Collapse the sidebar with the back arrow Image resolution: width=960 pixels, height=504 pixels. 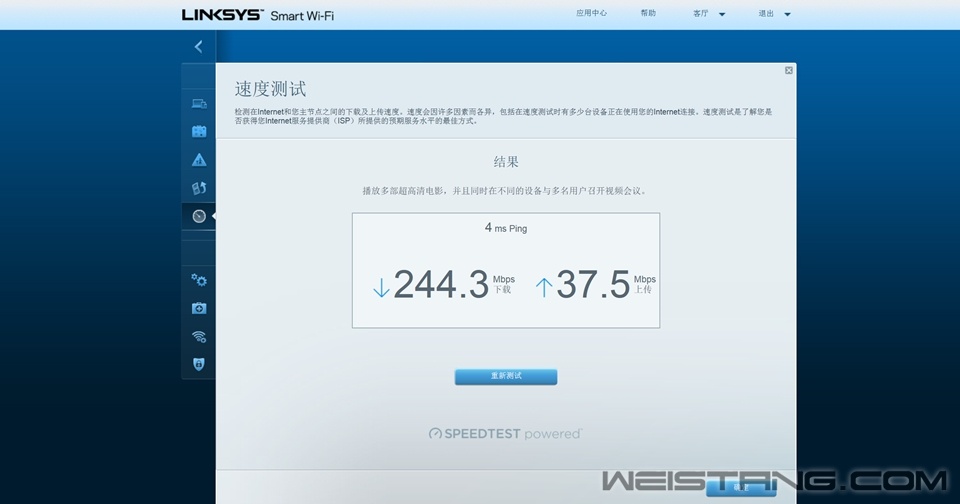[x=198, y=47]
